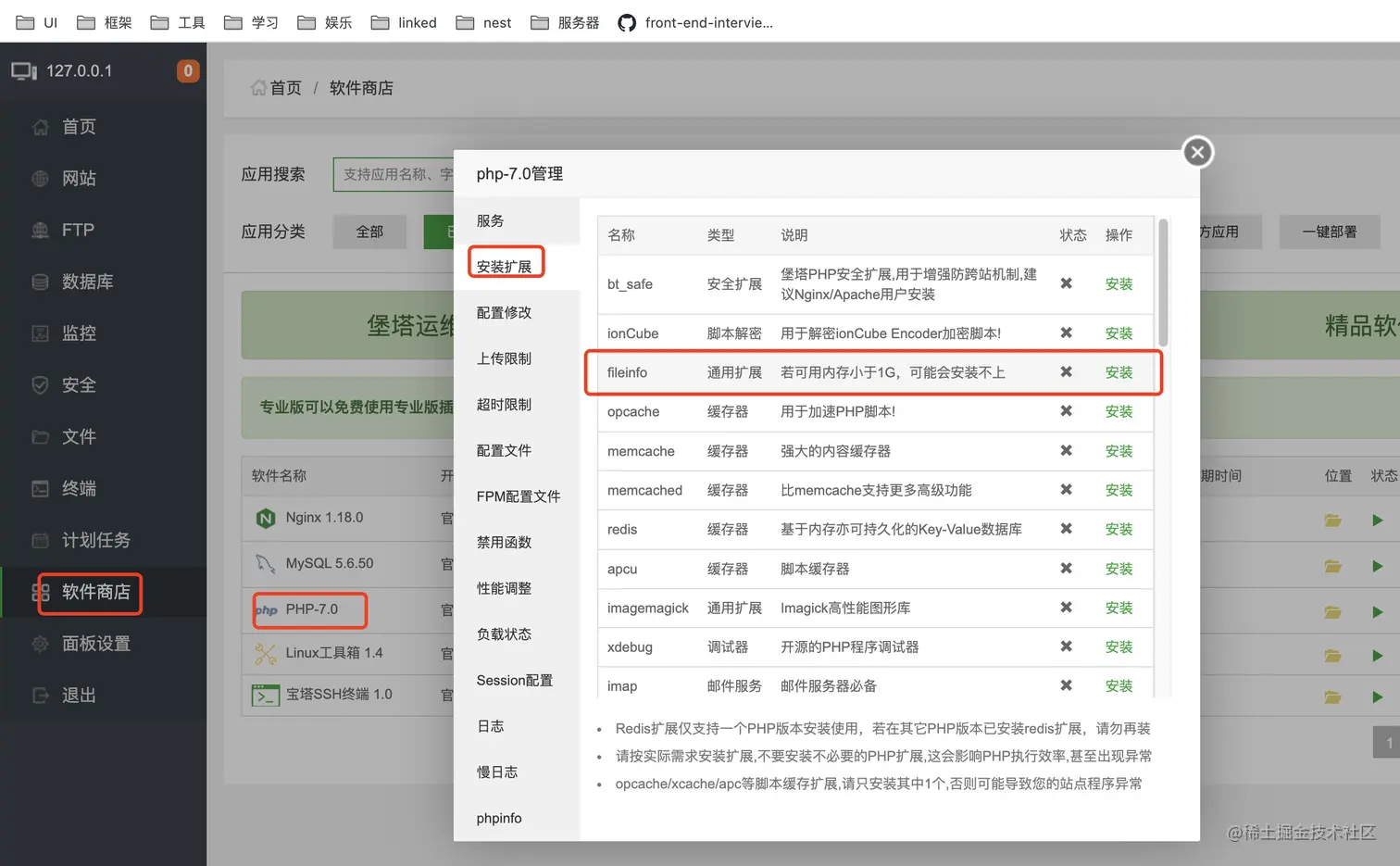Open the 性能调整 tab

tap(517, 588)
